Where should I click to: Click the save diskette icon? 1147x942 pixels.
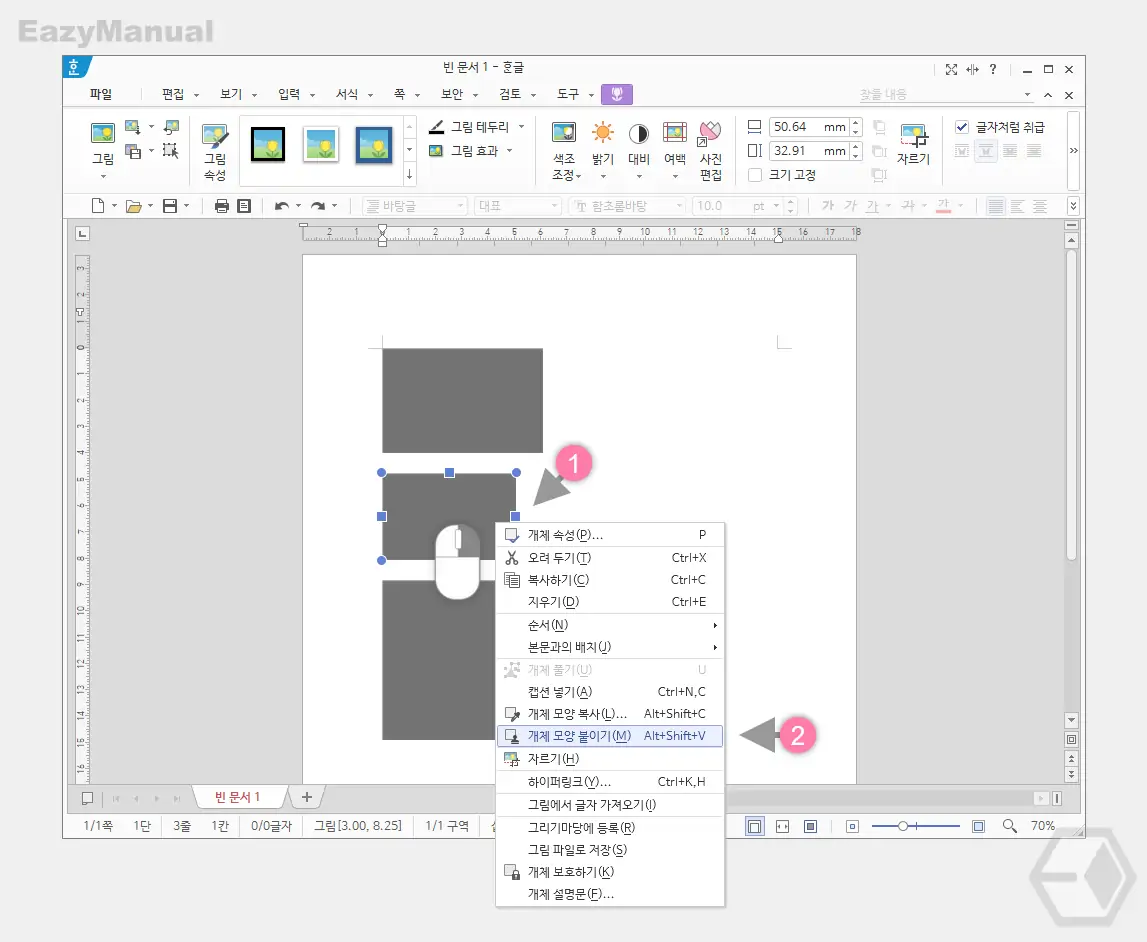coord(170,206)
